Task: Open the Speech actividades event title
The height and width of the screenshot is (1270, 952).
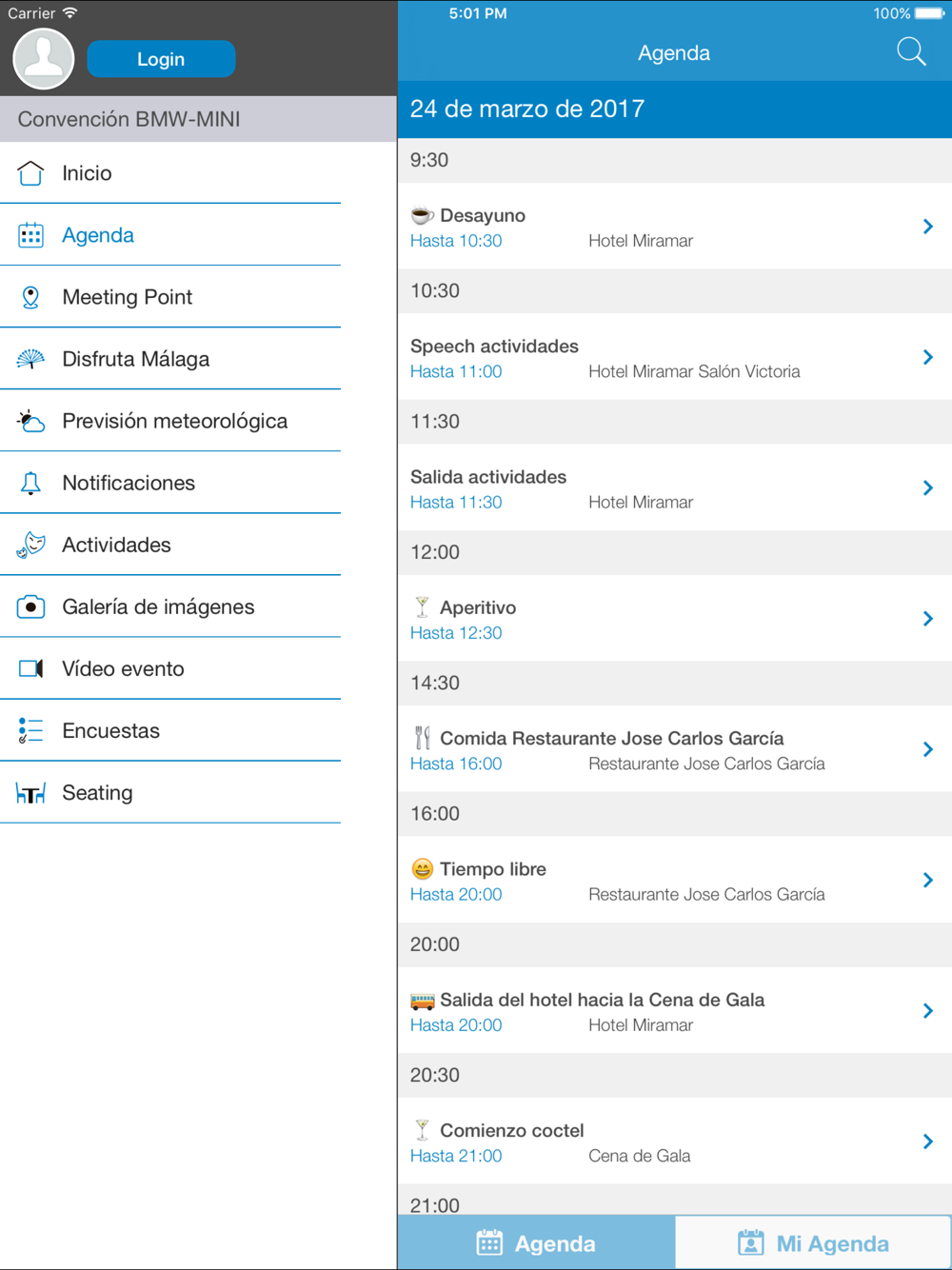Action: pyautogui.click(x=494, y=346)
